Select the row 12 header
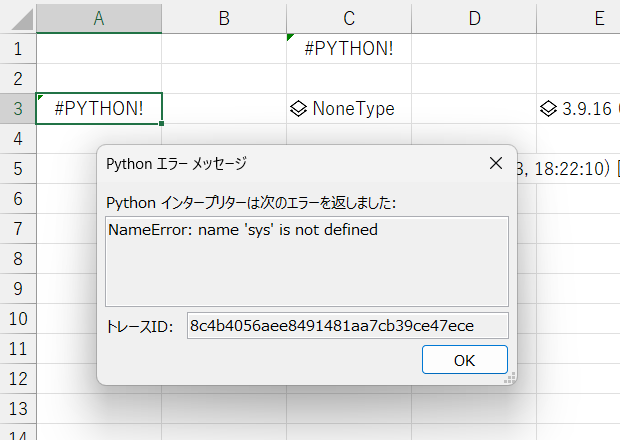The width and height of the screenshot is (620, 440). tap(18, 379)
